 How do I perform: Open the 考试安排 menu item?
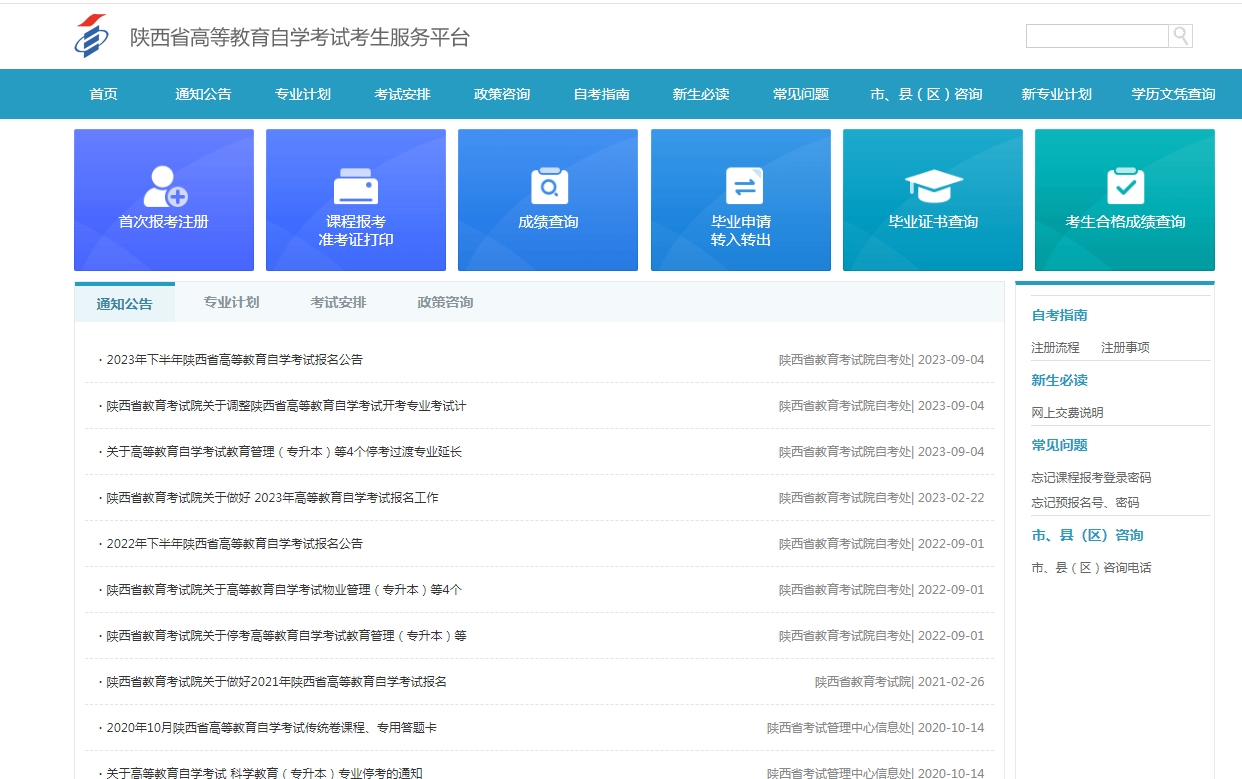point(401,93)
